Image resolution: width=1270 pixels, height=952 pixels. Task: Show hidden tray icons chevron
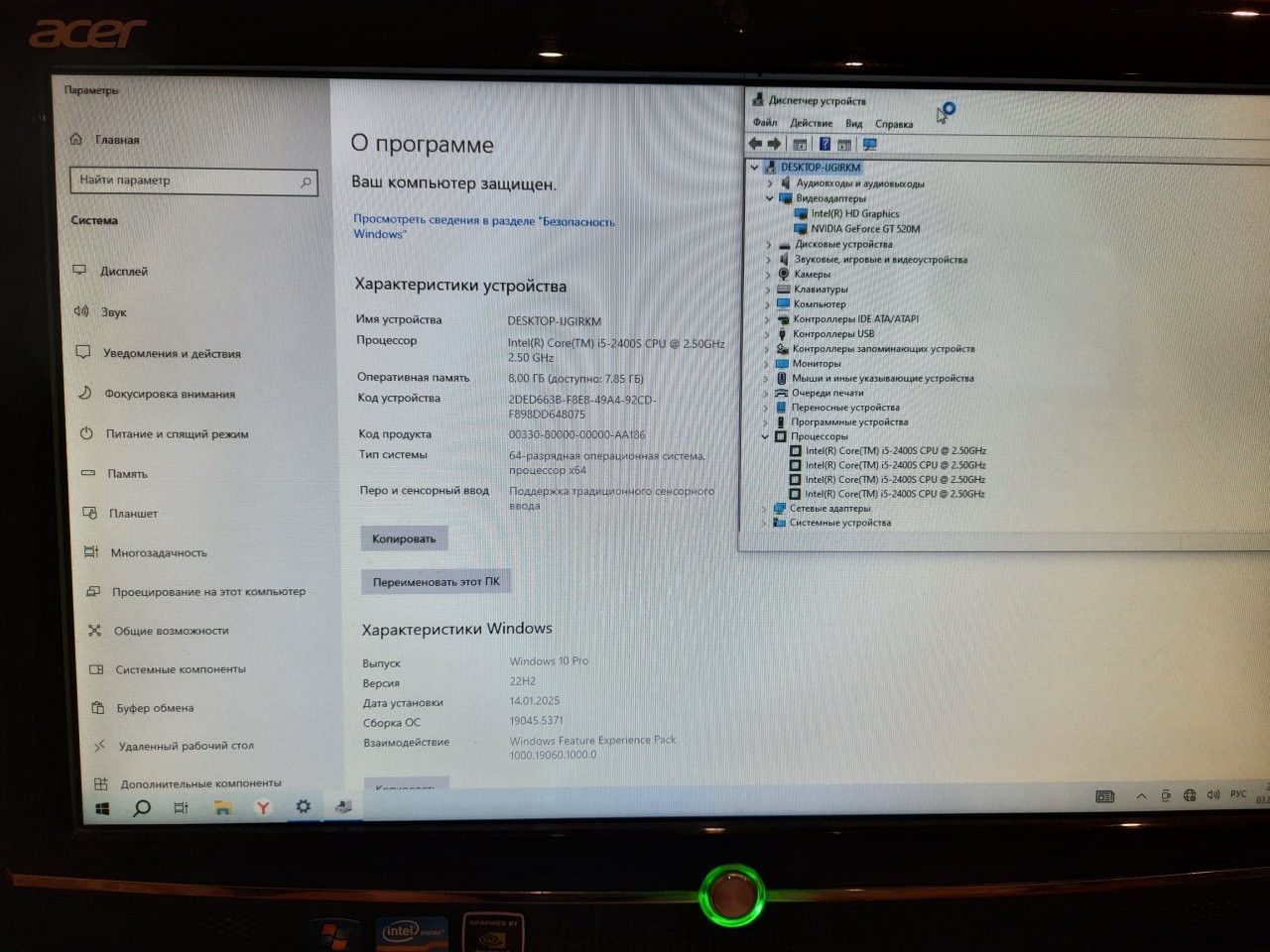pos(1141,796)
